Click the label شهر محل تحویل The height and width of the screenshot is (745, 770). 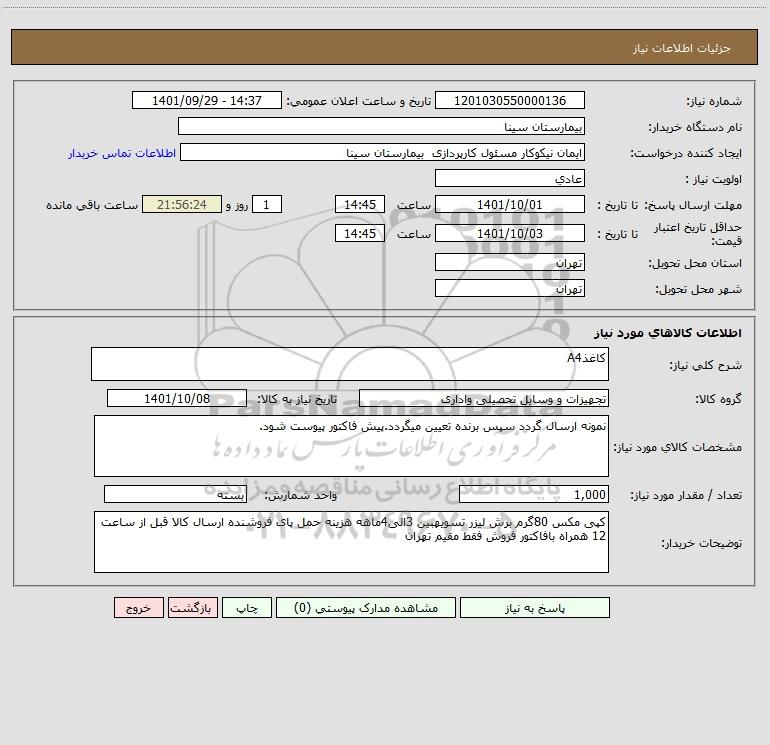[698, 290]
